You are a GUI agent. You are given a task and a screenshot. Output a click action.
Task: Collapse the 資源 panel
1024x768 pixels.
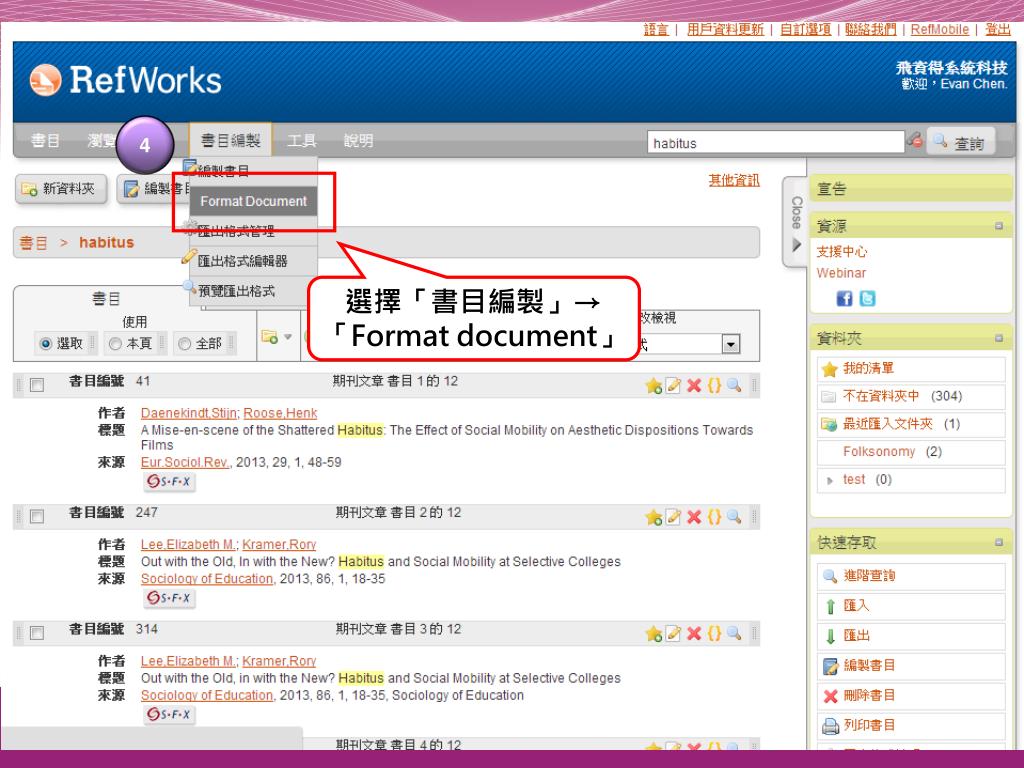click(999, 226)
